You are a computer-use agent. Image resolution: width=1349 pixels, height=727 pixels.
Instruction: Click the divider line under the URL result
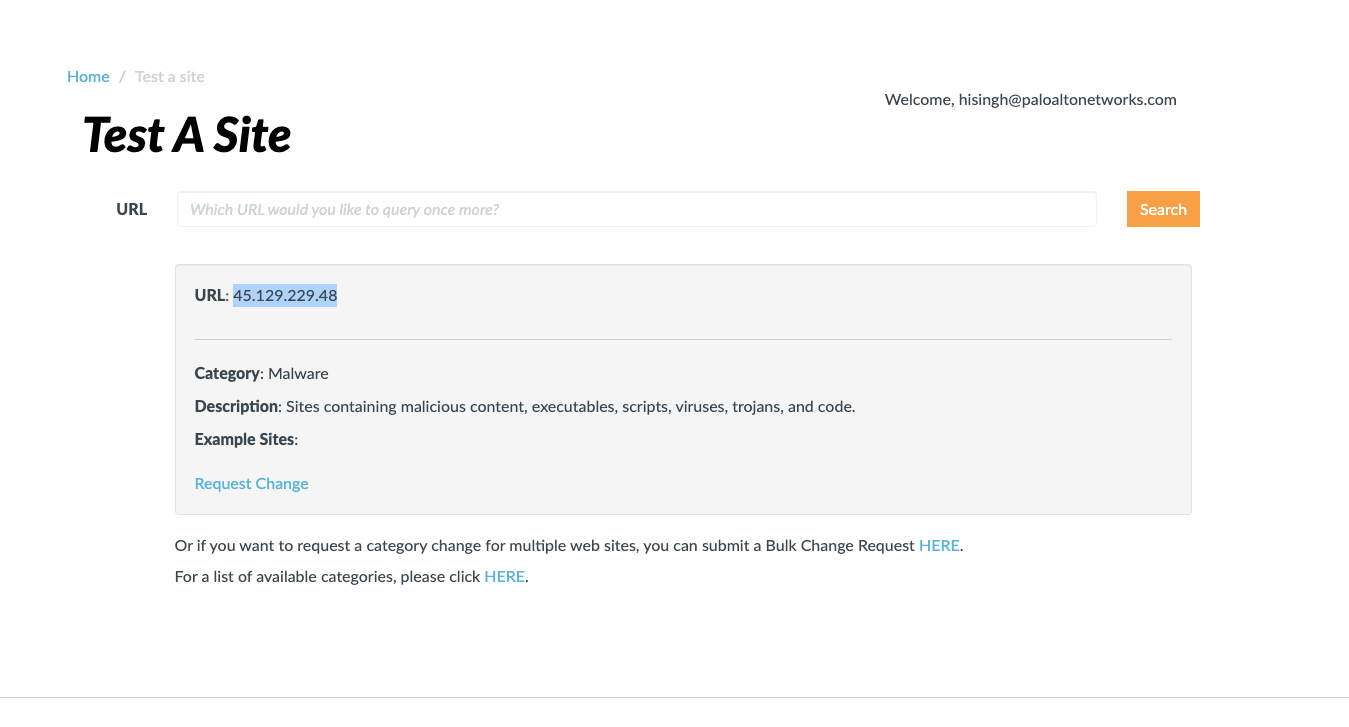(683, 336)
